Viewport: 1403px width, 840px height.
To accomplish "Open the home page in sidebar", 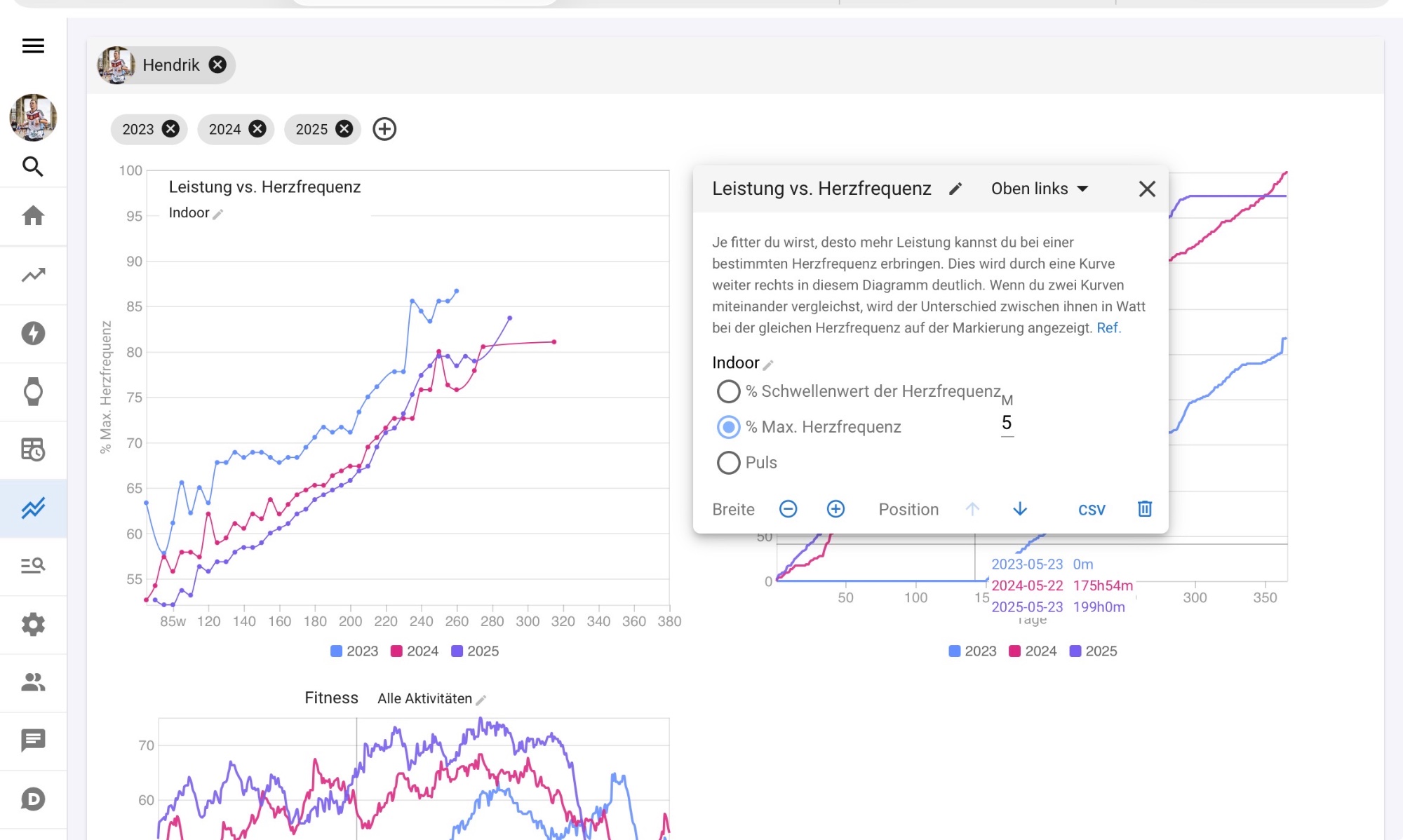I will 33,215.
